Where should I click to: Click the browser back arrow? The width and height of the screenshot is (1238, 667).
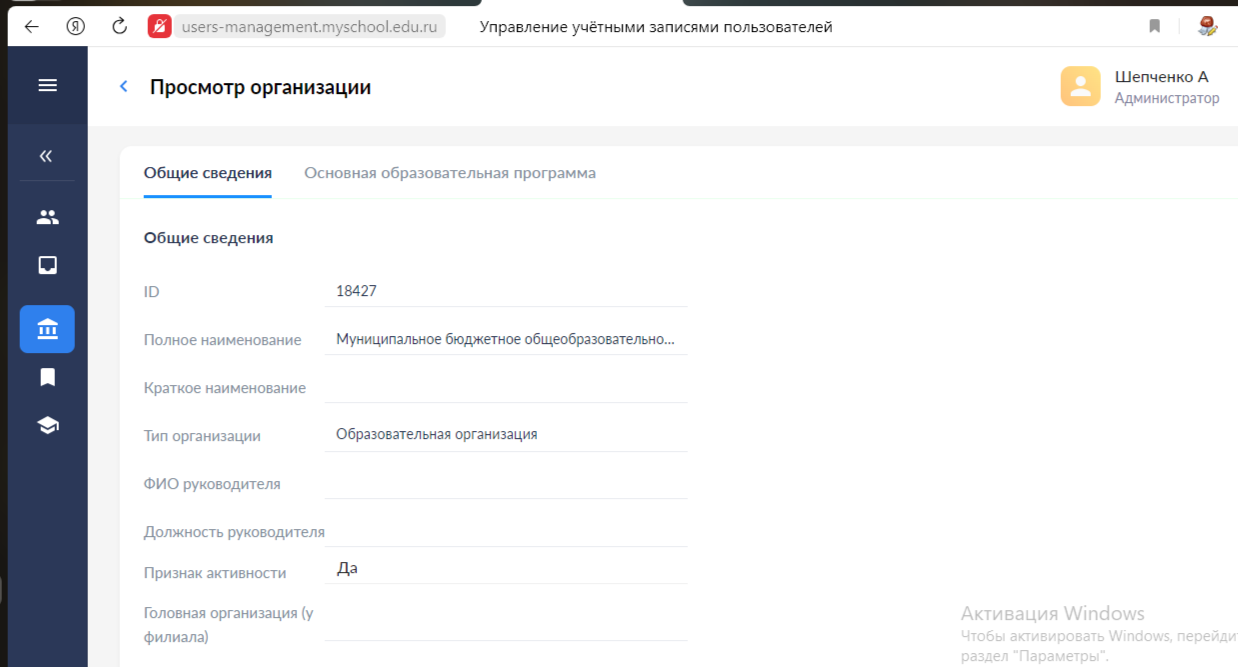point(31,27)
